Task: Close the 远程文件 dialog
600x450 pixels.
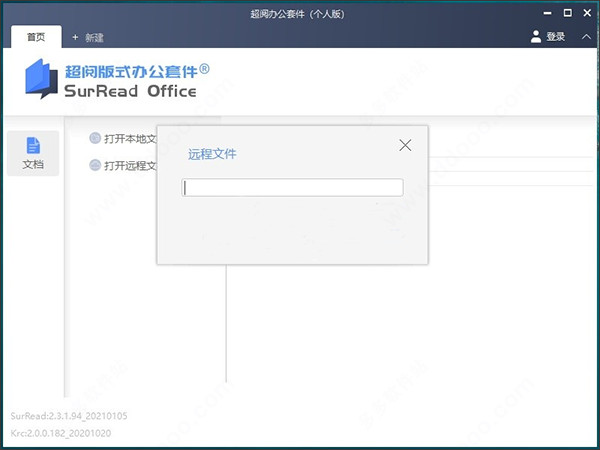Action: tap(405, 145)
